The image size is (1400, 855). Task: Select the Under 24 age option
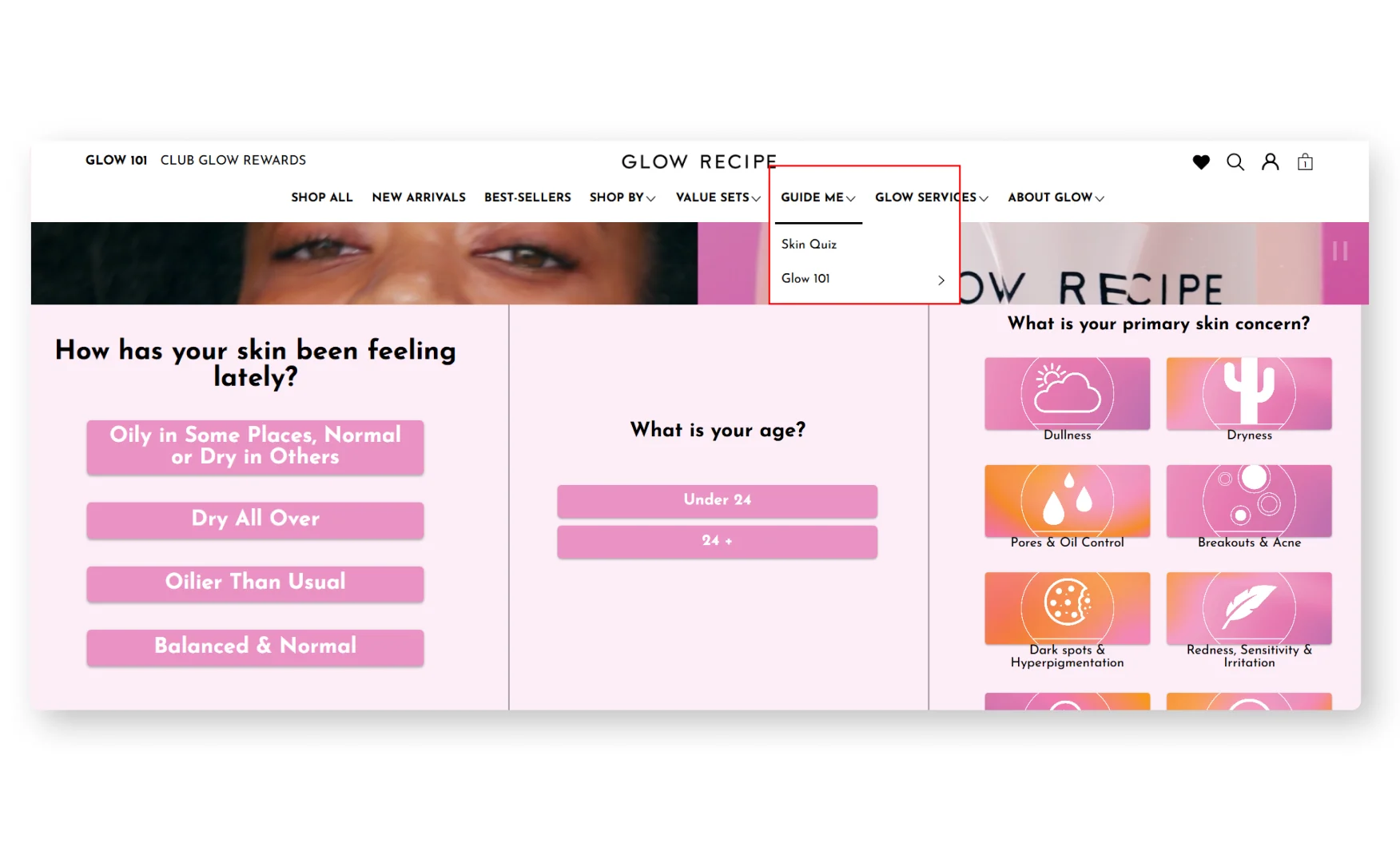point(717,500)
